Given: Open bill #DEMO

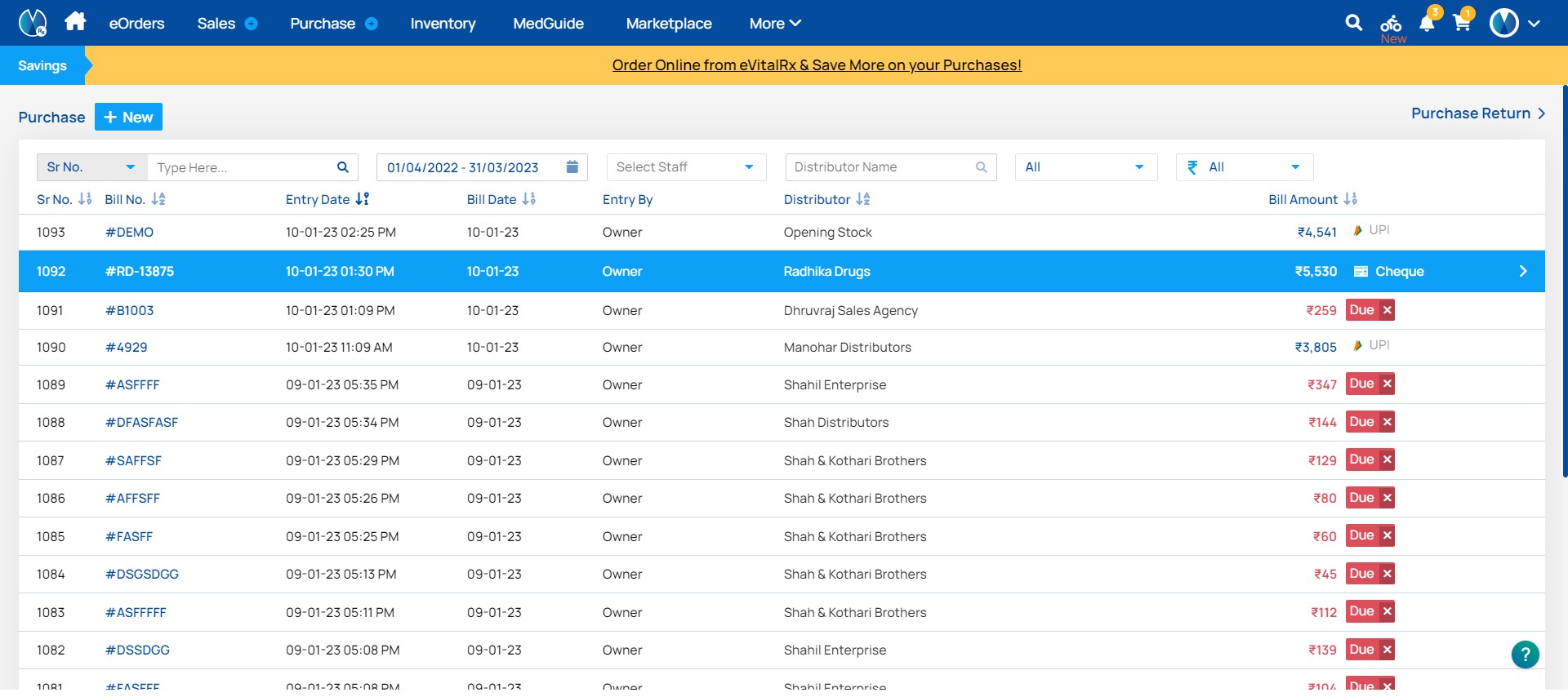Looking at the screenshot, I should 129,233.
